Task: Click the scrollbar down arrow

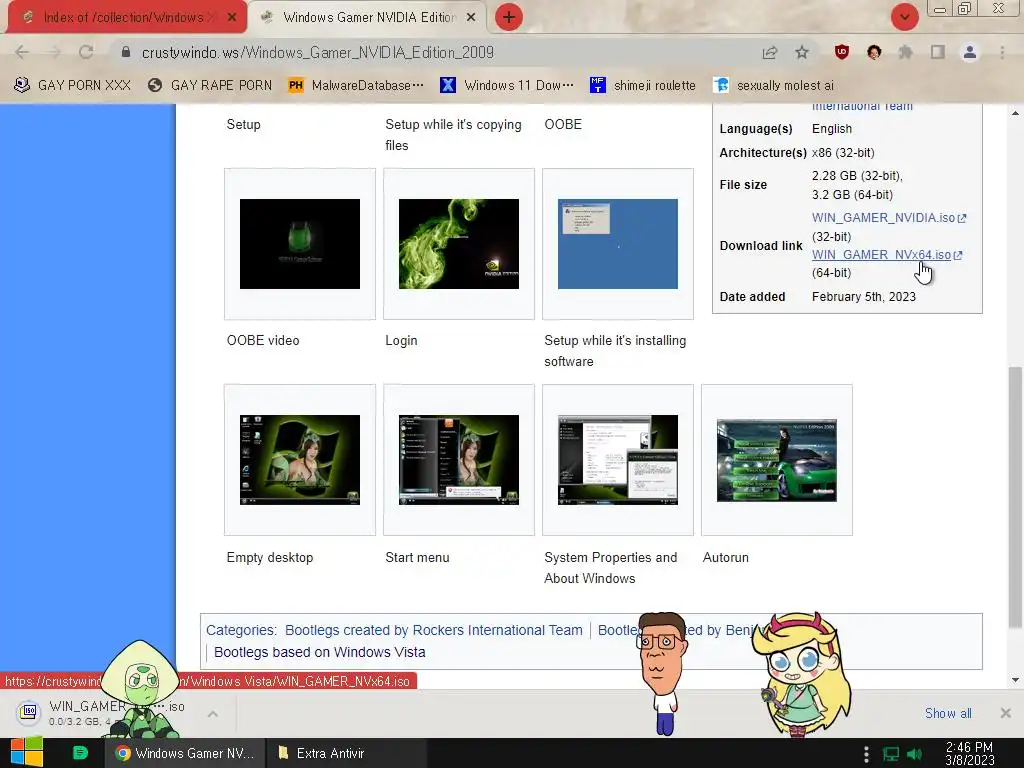Action: pos(1015,680)
